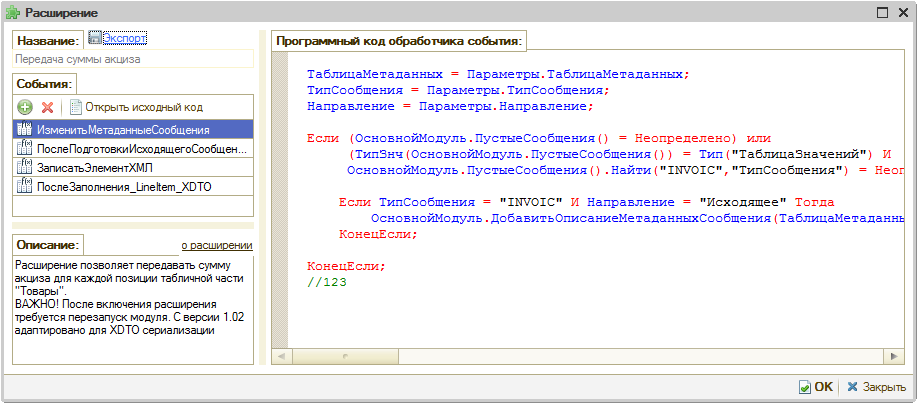Image resolution: width=917 pixels, height=403 pixels.
Task: Click 'Программный код обработчика события:' header
Action: 399,42
